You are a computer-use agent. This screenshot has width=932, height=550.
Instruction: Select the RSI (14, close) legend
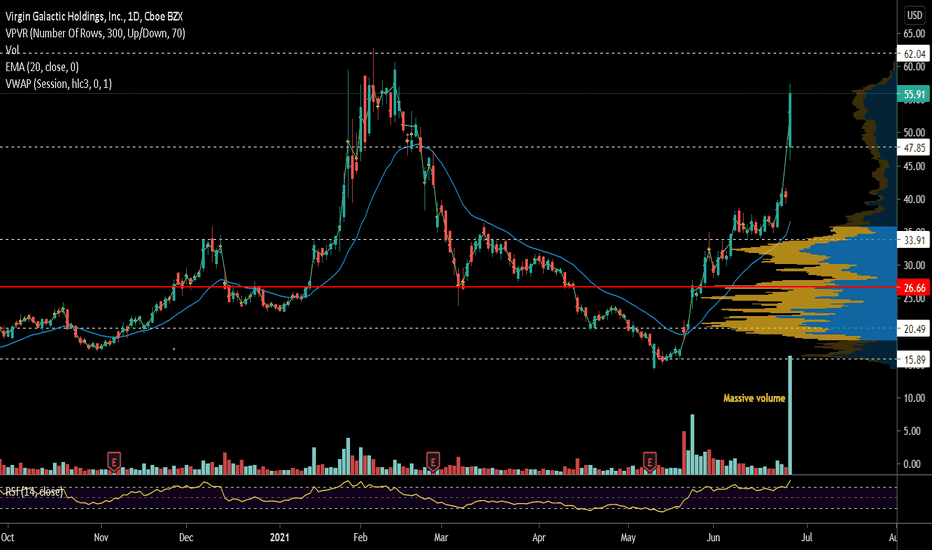pos(34,492)
